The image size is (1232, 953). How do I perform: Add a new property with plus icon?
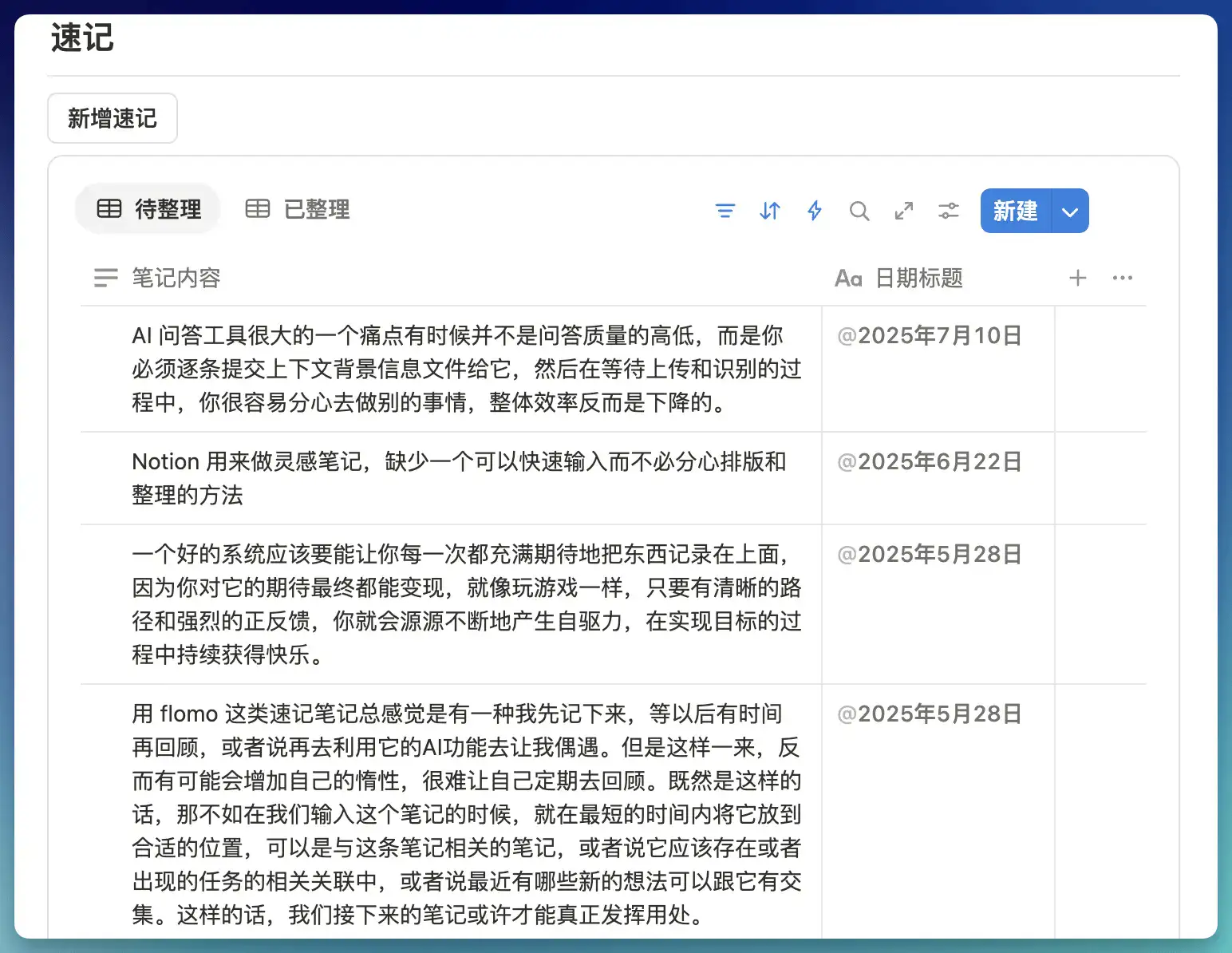pos(1077,278)
